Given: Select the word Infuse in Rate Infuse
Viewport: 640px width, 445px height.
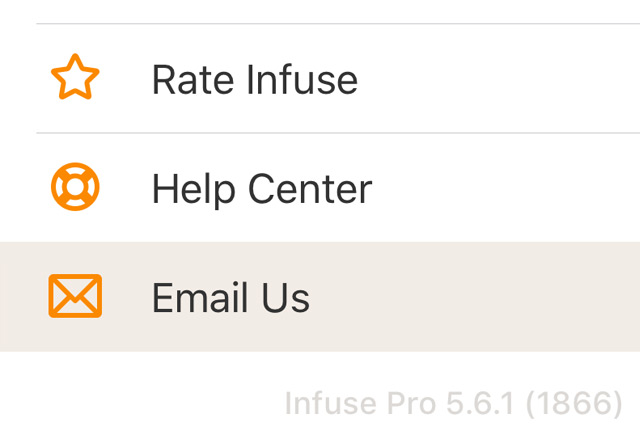Looking at the screenshot, I should [x=302, y=79].
